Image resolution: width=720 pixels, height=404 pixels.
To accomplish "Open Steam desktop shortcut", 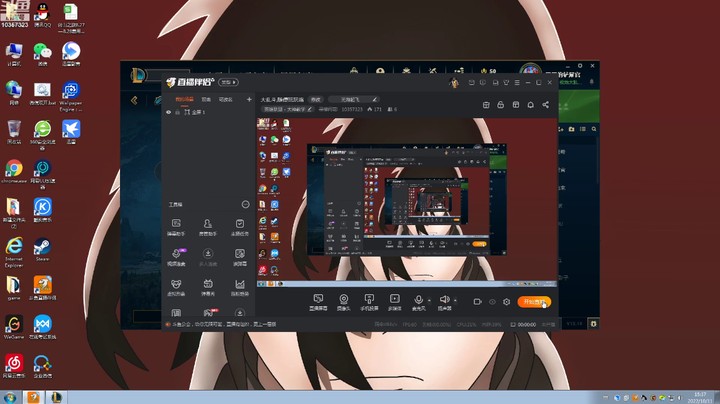I will tap(42, 250).
